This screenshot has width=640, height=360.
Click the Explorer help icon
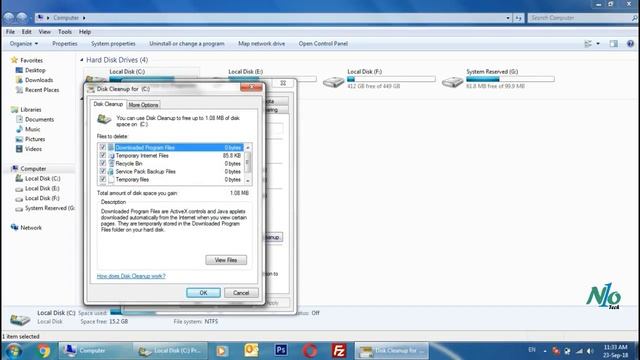tap(630, 44)
